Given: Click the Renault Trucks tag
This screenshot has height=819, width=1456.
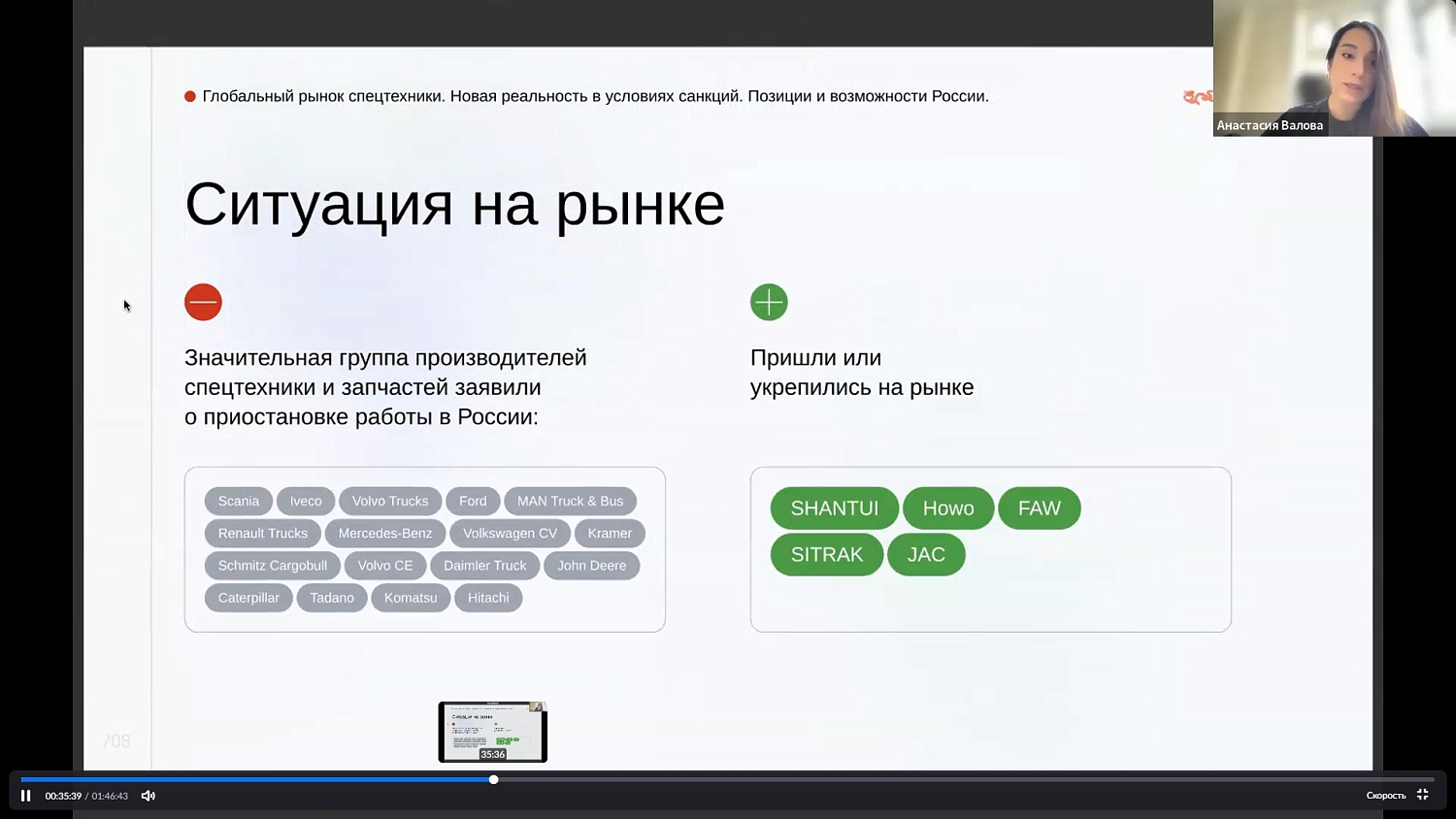Looking at the screenshot, I should (263, 533).
